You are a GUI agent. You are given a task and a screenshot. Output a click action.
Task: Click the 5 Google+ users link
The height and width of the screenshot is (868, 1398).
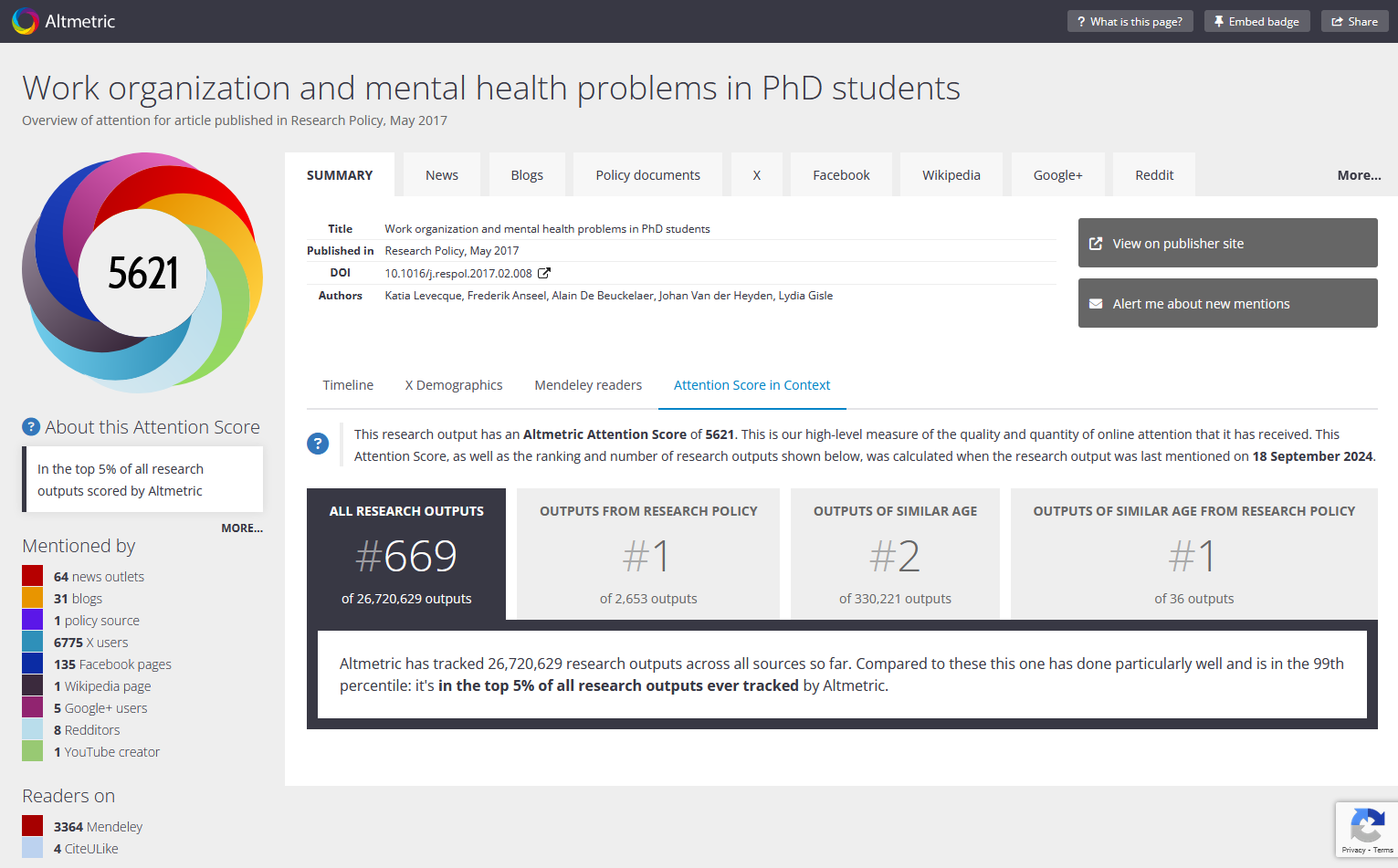tap(100, 708)
